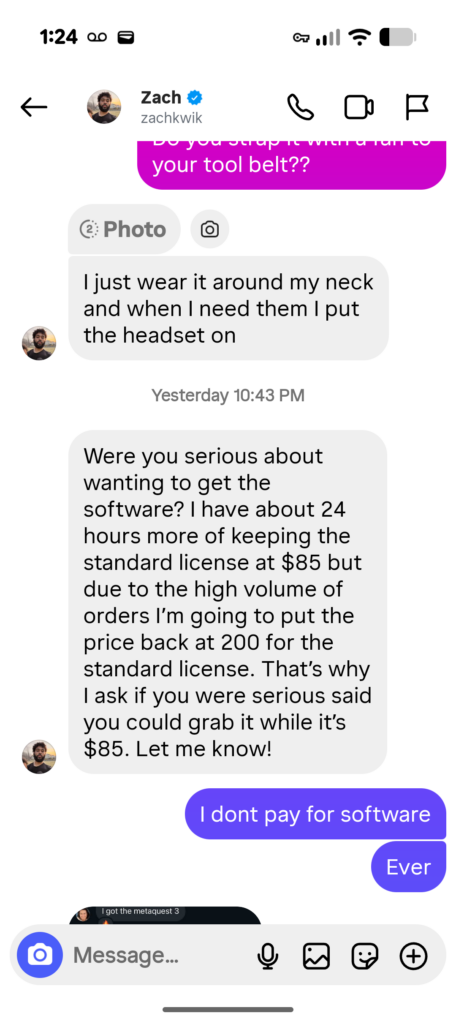This screenshot has height=1024, width=456.
Task: Tap the "Ever" message bubble
Action: pos(408,867)
